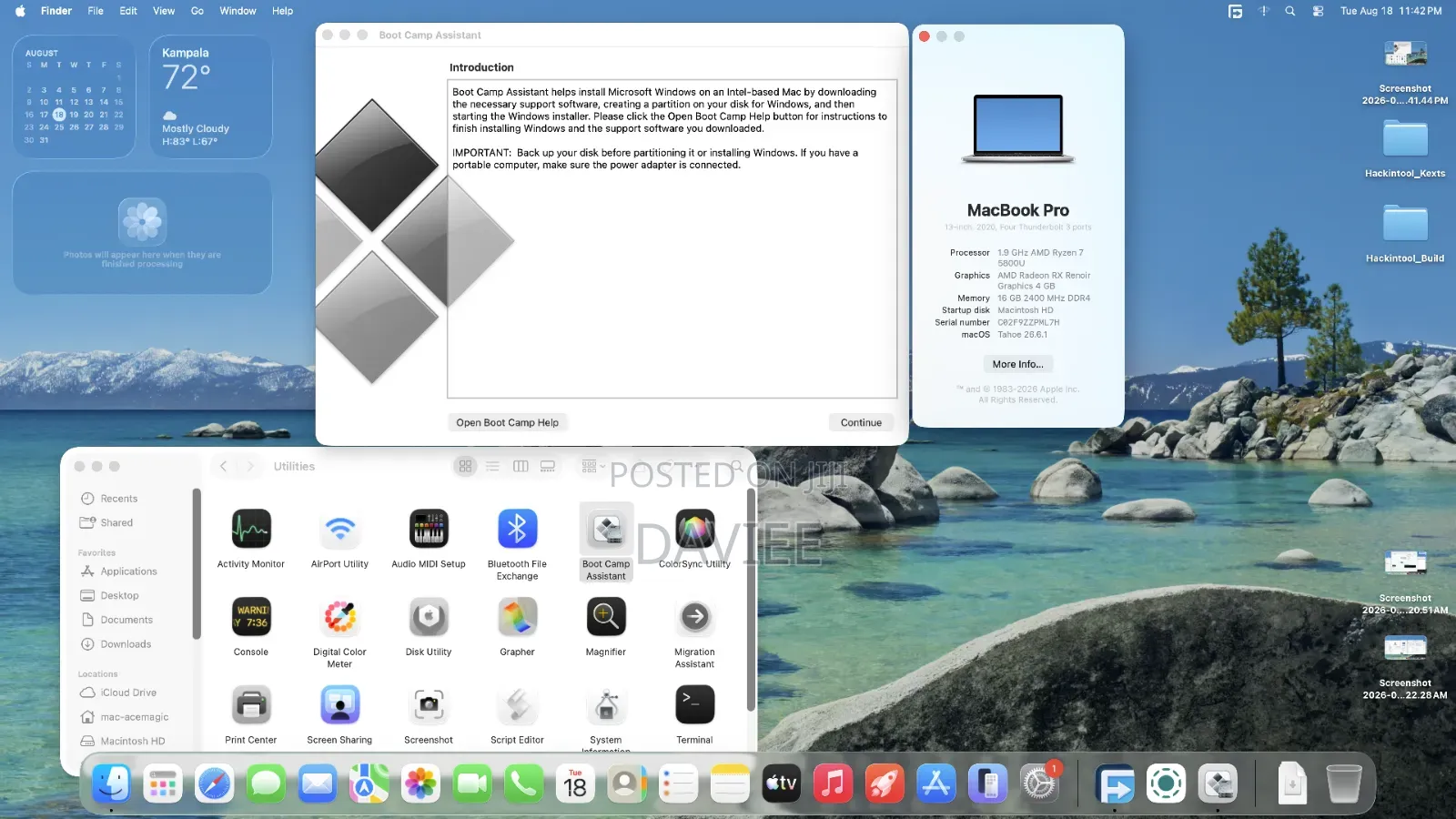Open the Go menu
Image resolution: width=1456 pixels, height=819 pixels.
197,11
